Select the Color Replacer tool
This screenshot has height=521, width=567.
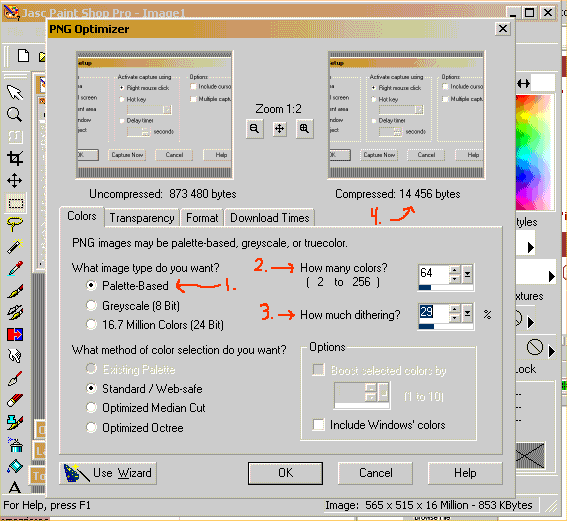15,334
